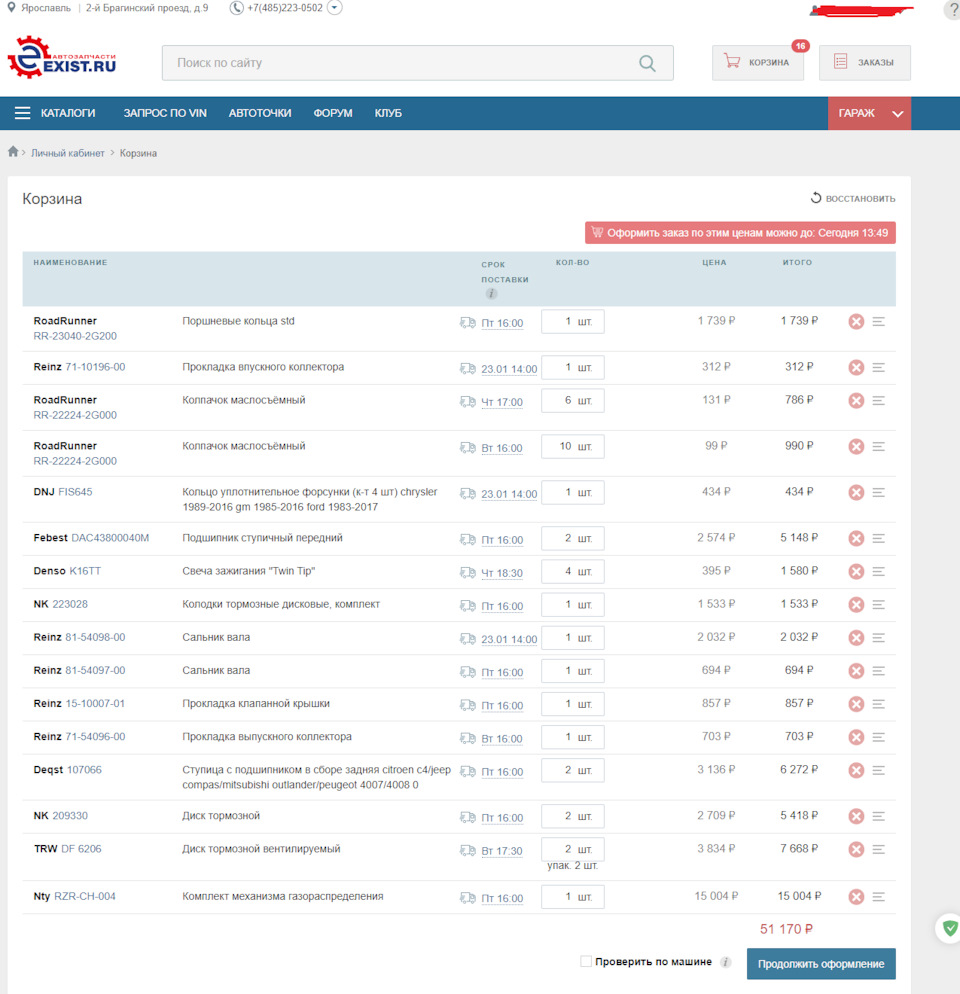Image resolution: width=960 pixels, height=994 pixels.
Task: Edit quantity field showing 6 шт.
Action: (x=573, y=401)
